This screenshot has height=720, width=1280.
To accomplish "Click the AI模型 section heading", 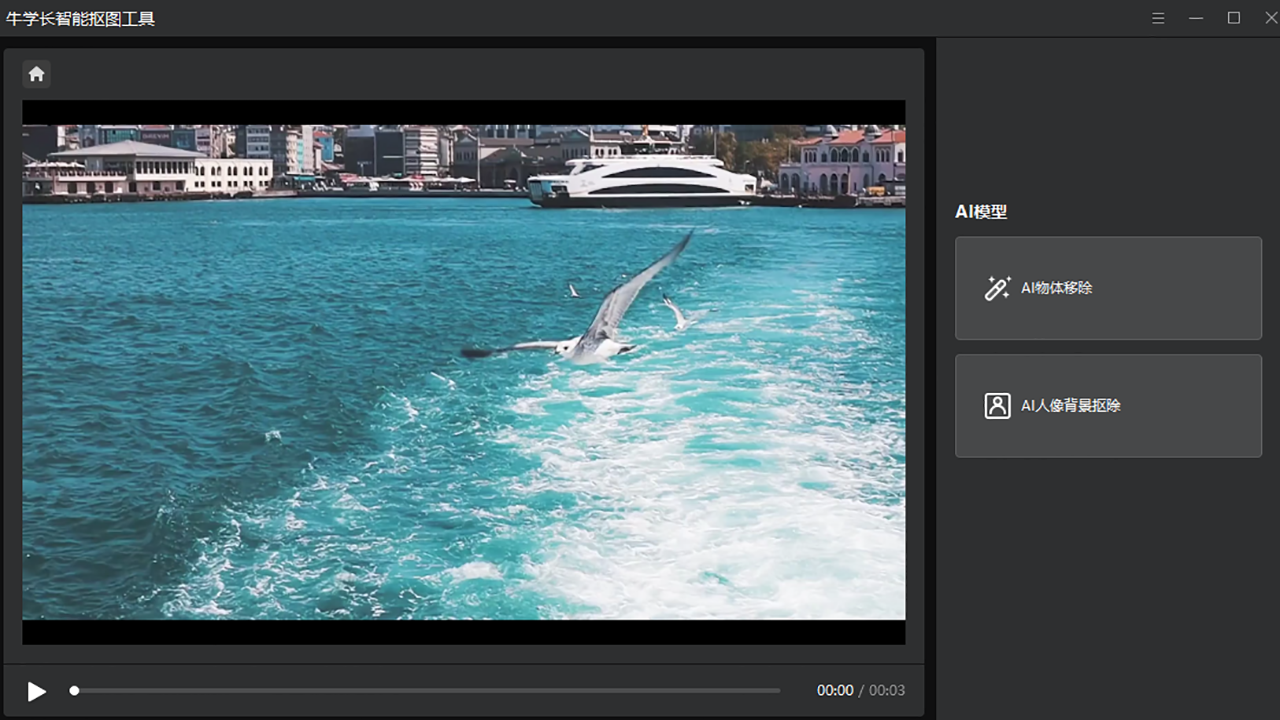I will pyautogui.click(x=981, y=212).
